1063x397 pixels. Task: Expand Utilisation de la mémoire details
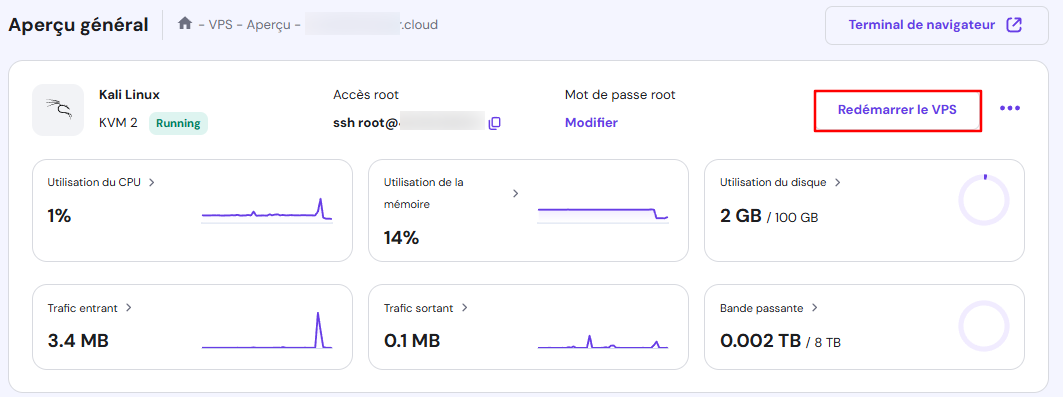click(515, 193)
